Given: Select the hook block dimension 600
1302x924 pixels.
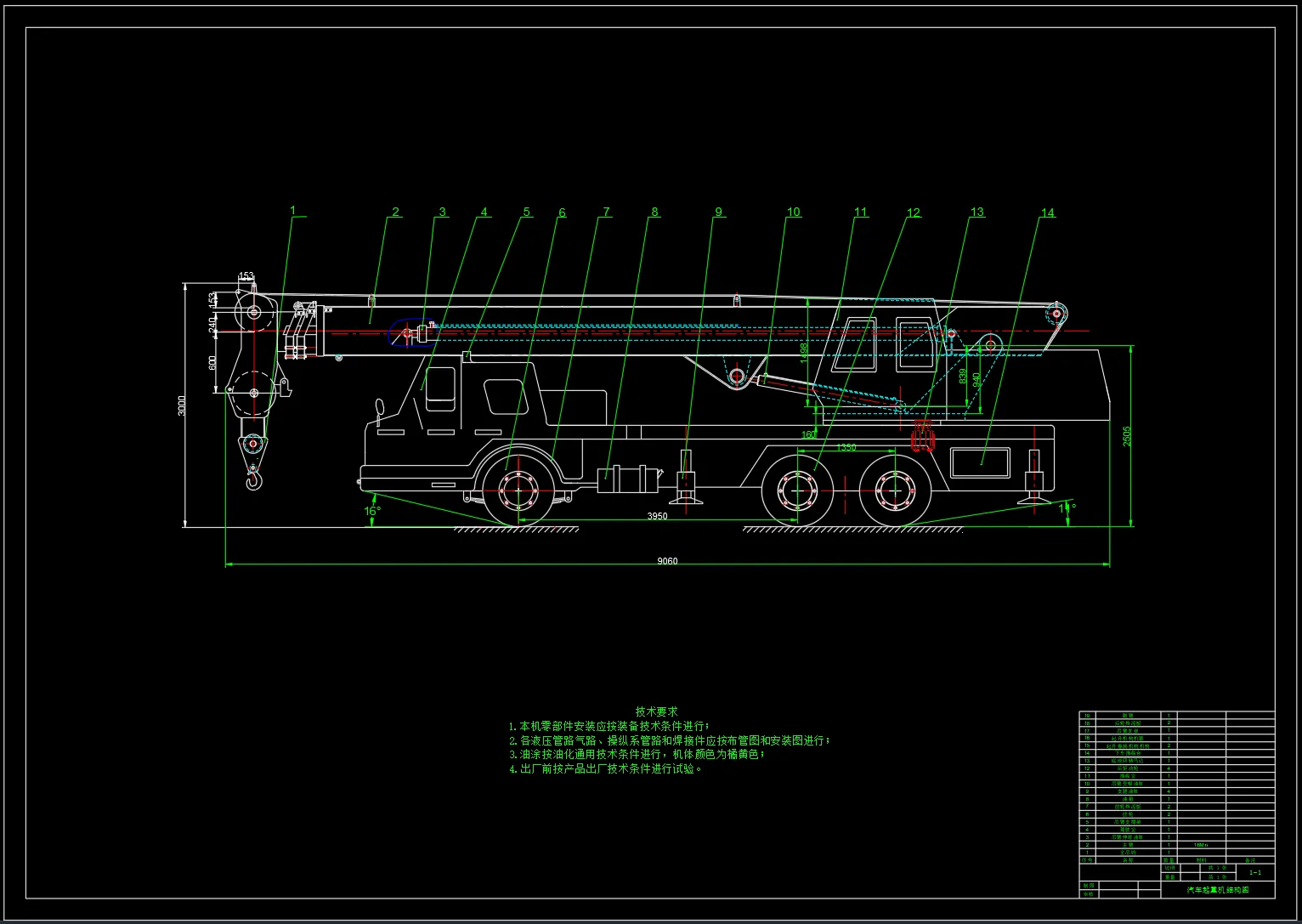Looking at the screenshot, I should pos(212,362).
